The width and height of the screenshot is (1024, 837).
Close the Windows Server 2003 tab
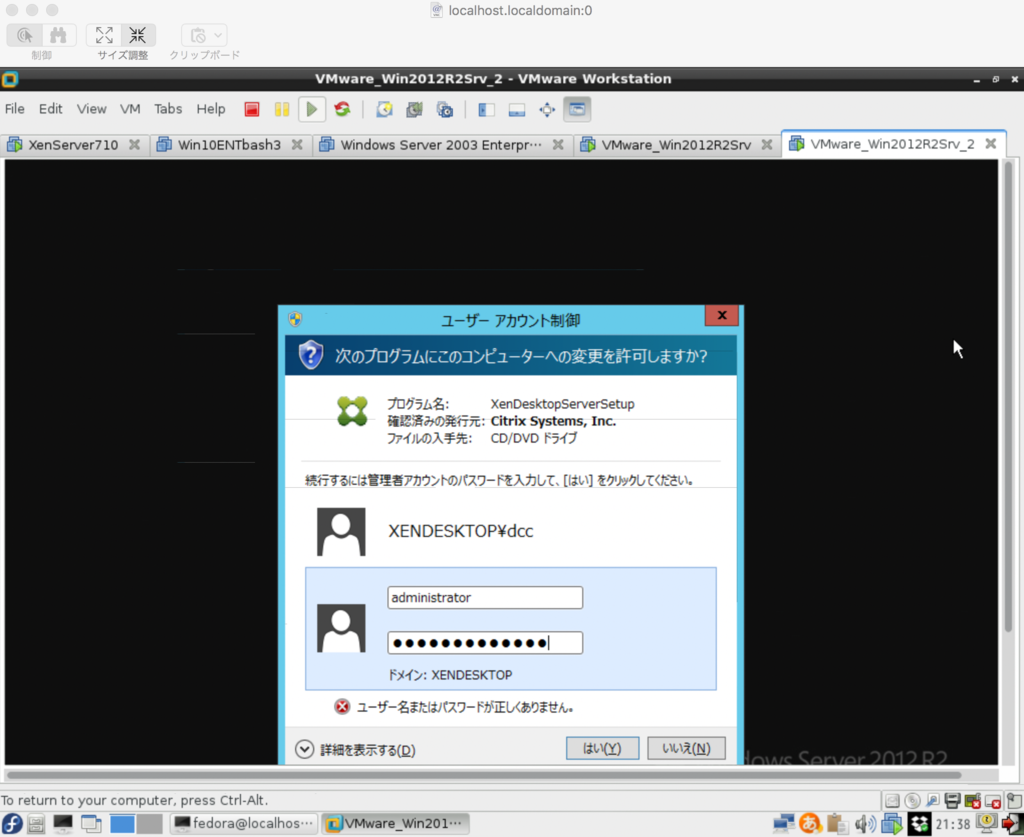[558, 144]
